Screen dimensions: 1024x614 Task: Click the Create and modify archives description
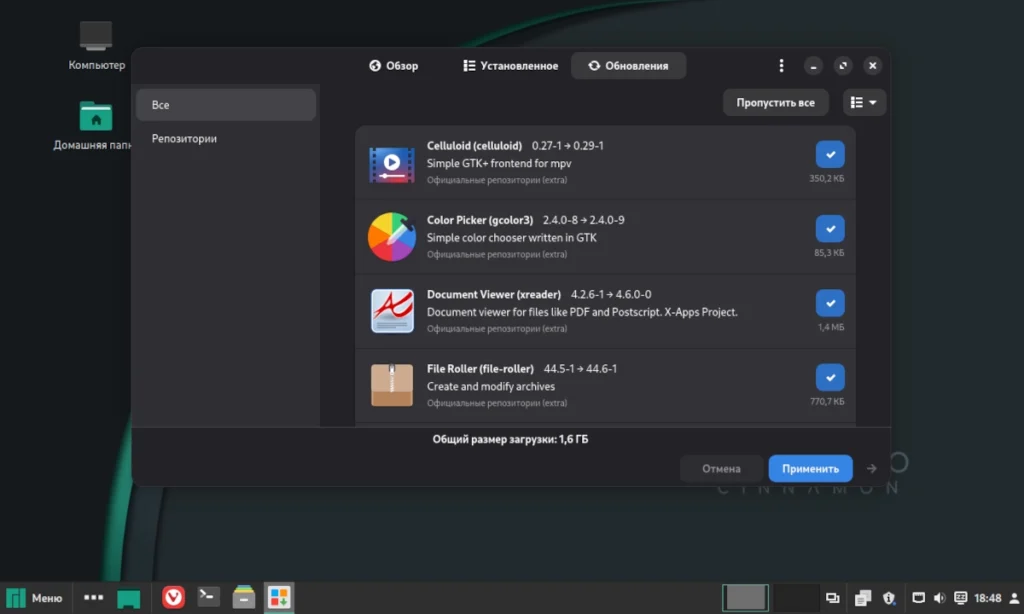[x=490, y=387]
